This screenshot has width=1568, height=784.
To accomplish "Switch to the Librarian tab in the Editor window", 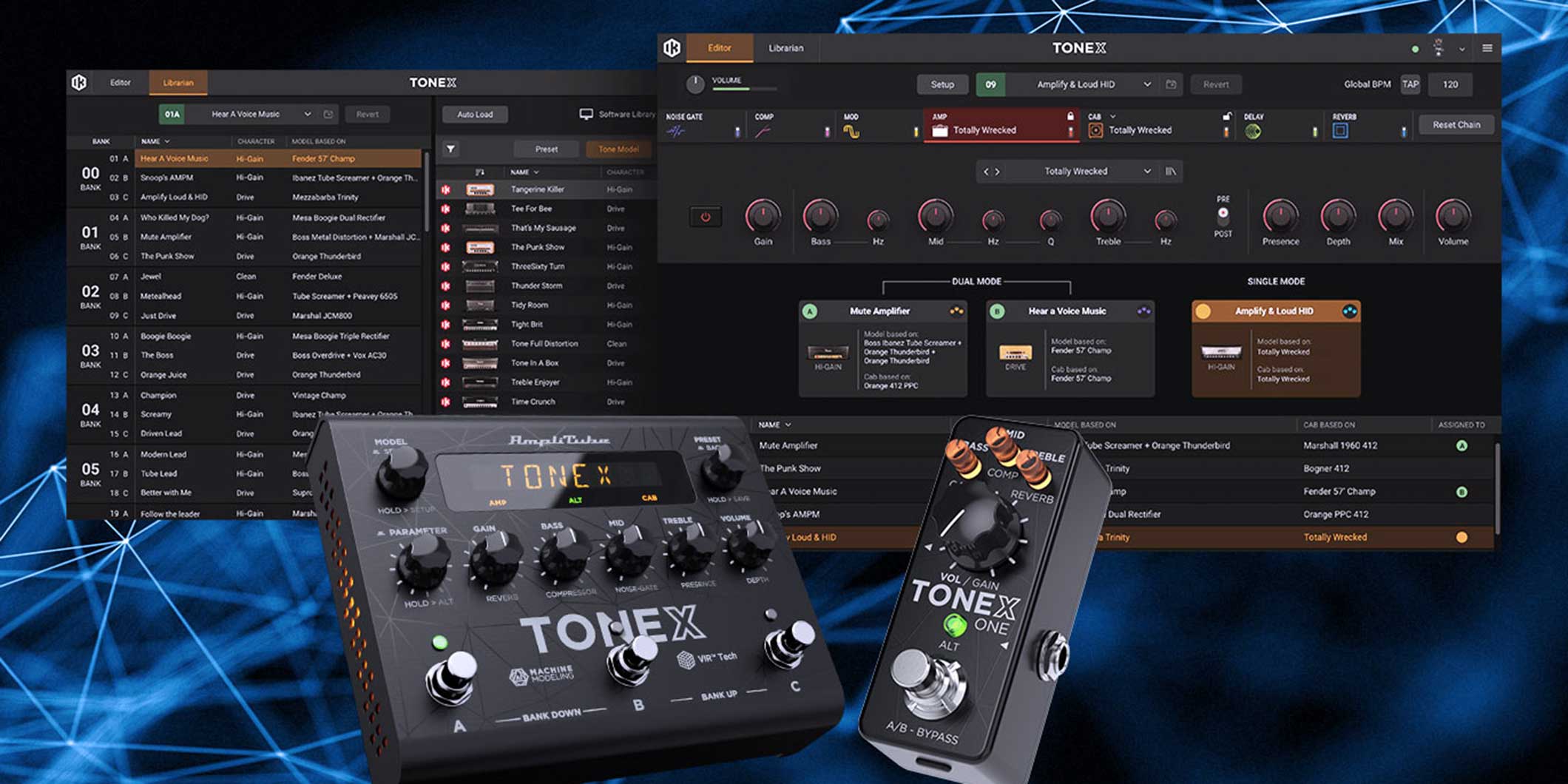I will 785,48.
